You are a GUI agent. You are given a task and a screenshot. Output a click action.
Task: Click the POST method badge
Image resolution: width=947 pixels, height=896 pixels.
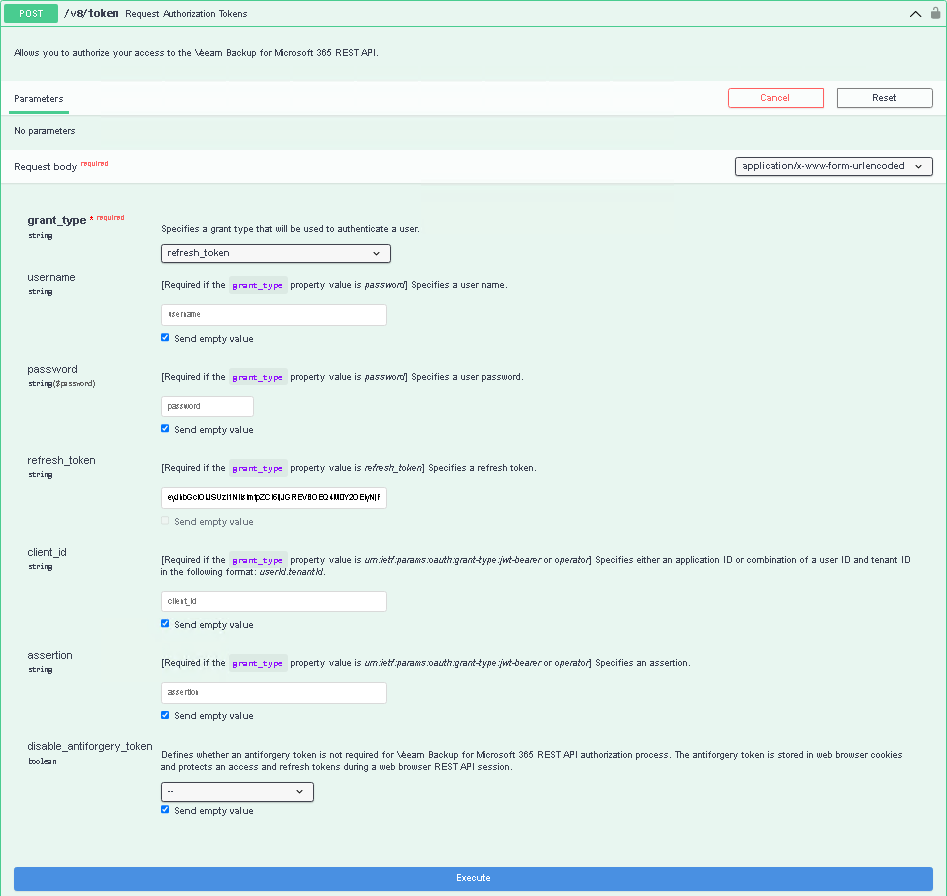31,13
